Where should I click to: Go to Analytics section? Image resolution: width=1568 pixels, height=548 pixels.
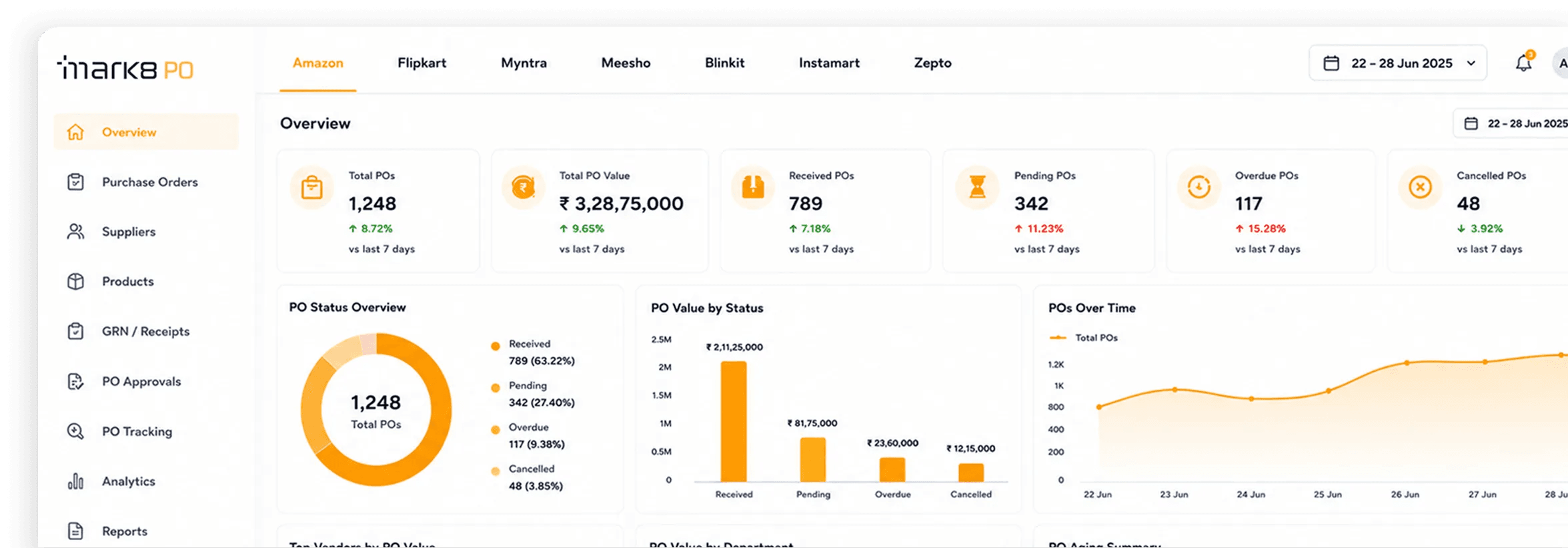pyautogui.click(x=146, y=481)
